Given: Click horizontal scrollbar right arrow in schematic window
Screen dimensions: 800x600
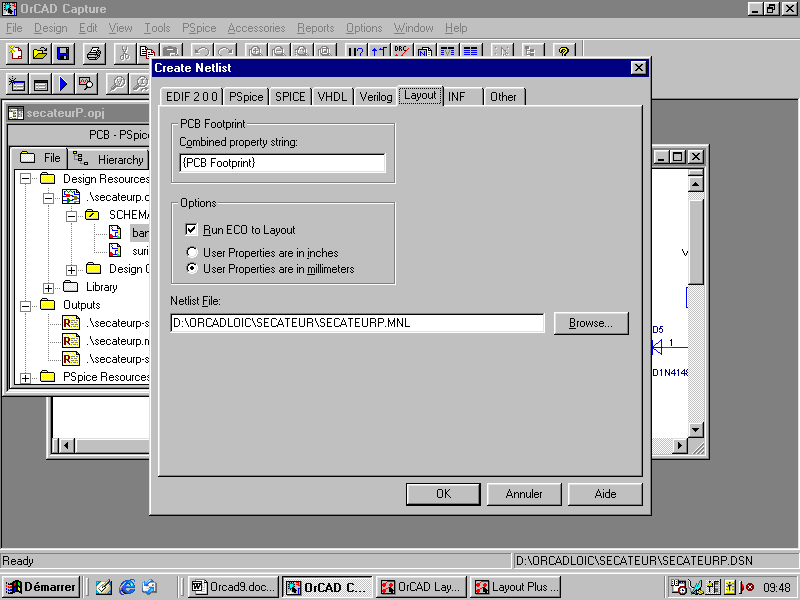Looking at the screenshot, I should click(679, 446).
